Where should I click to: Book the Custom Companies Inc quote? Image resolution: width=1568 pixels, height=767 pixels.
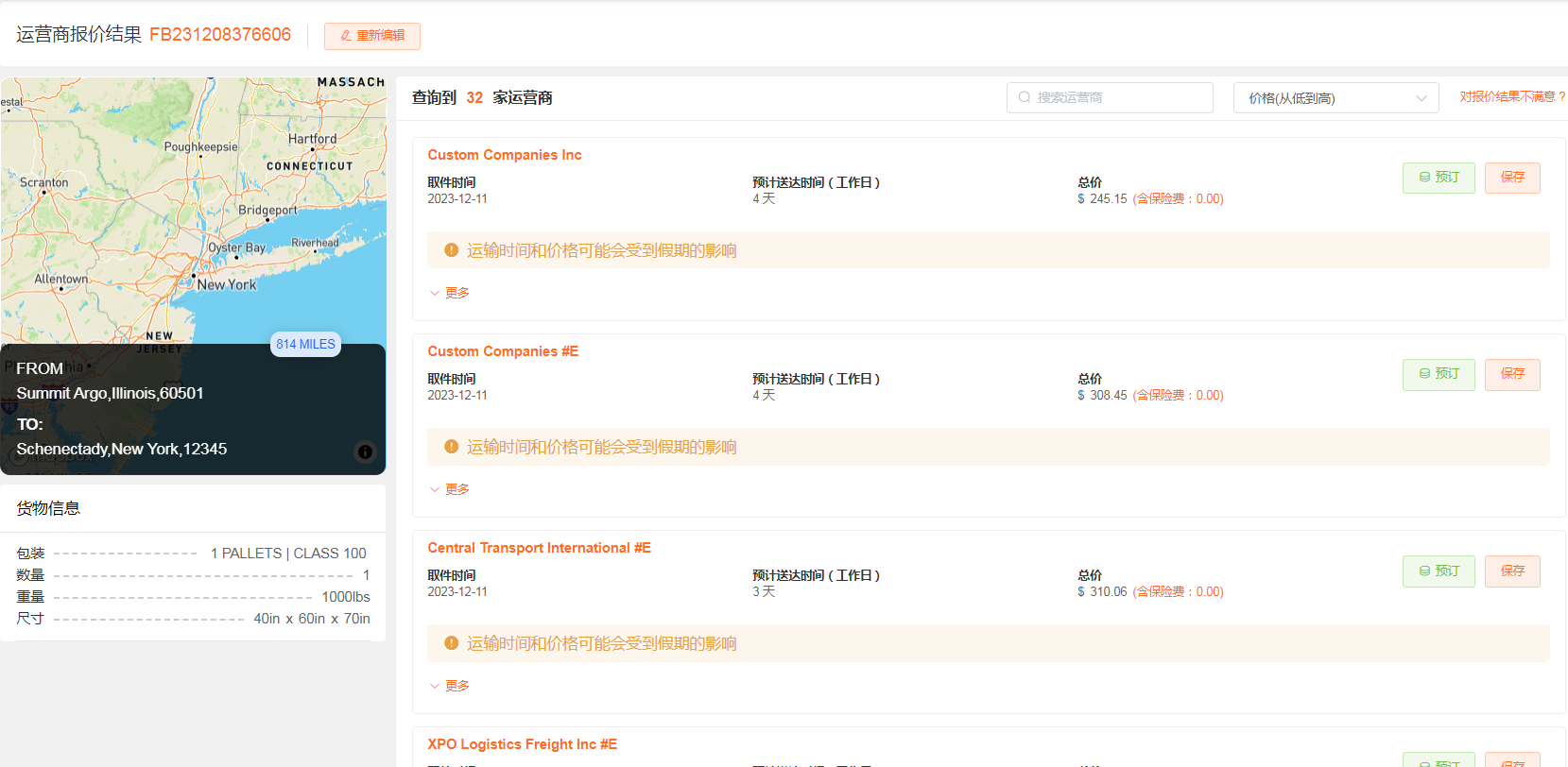[x=1439, y=178]
